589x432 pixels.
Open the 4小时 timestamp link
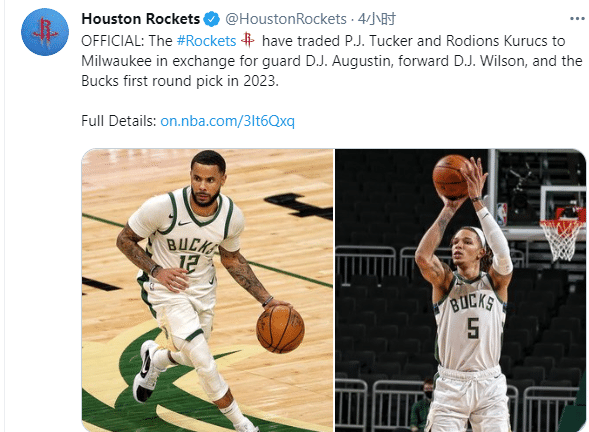376,19
